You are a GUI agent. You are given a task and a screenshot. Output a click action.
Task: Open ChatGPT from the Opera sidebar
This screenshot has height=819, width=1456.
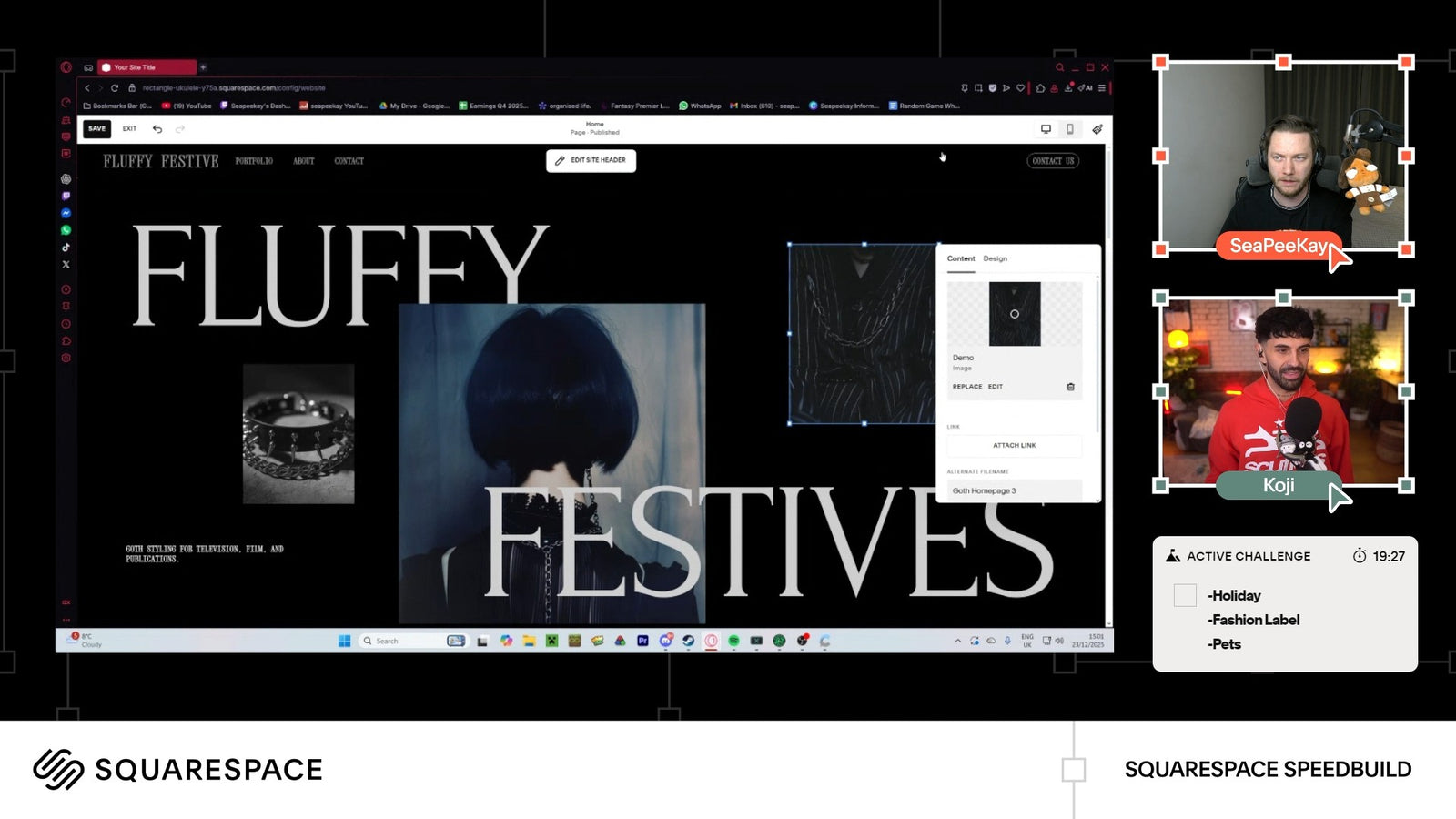[66, 179]
